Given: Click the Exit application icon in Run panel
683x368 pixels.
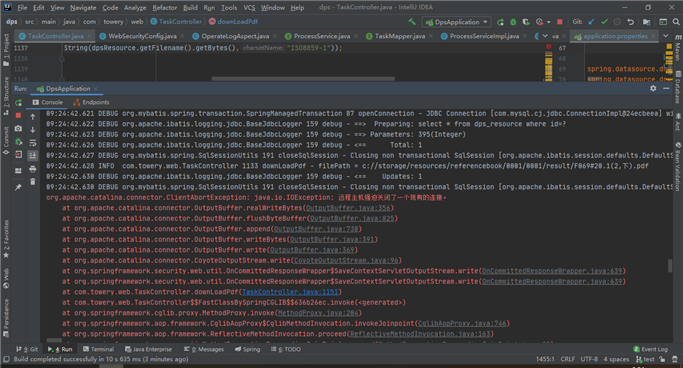Looking at the screenshot, I should tap(18, 155).
